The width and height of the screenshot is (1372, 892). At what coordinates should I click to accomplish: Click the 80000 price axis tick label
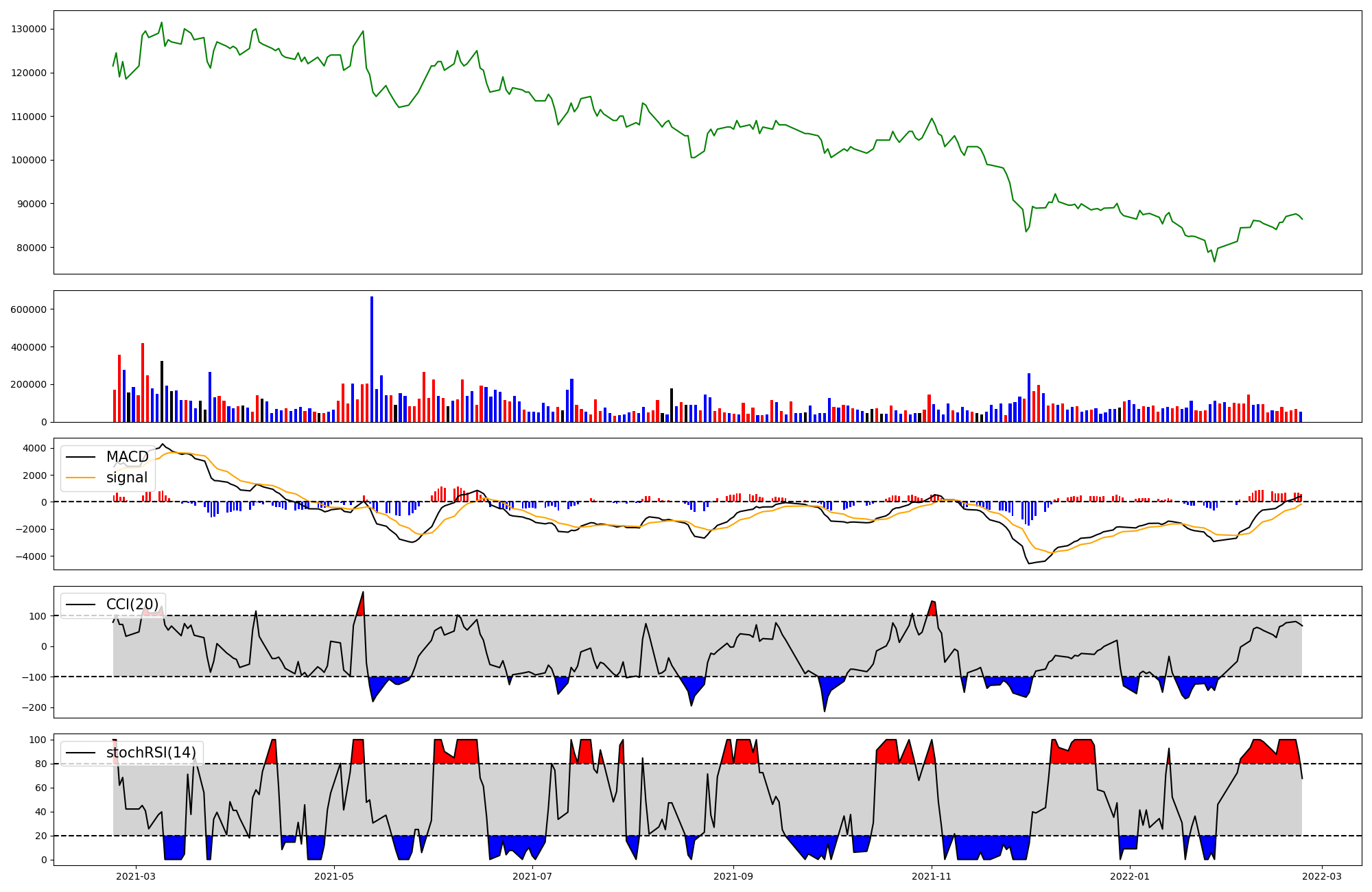[32, 248]
